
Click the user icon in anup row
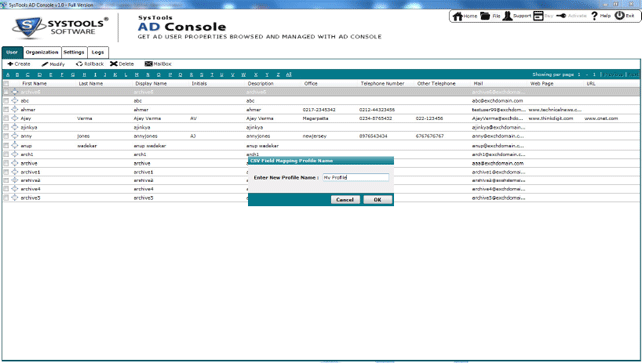click(15, 145)
